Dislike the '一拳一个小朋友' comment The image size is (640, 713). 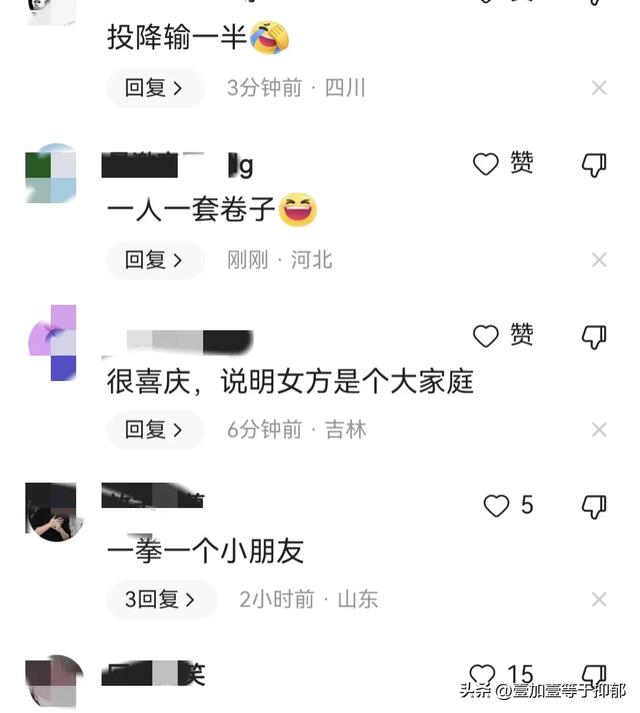coord(594,507)
